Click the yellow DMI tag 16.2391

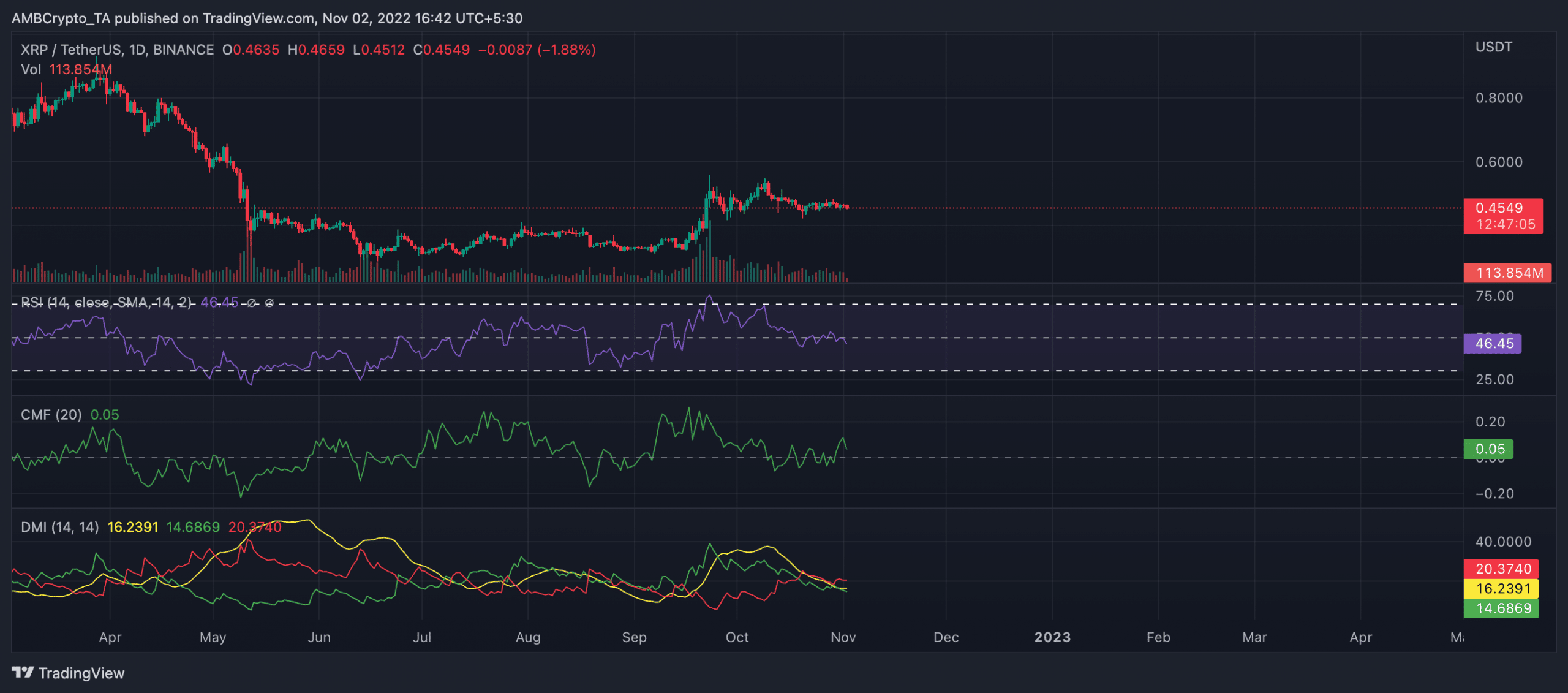point(1501,588)
